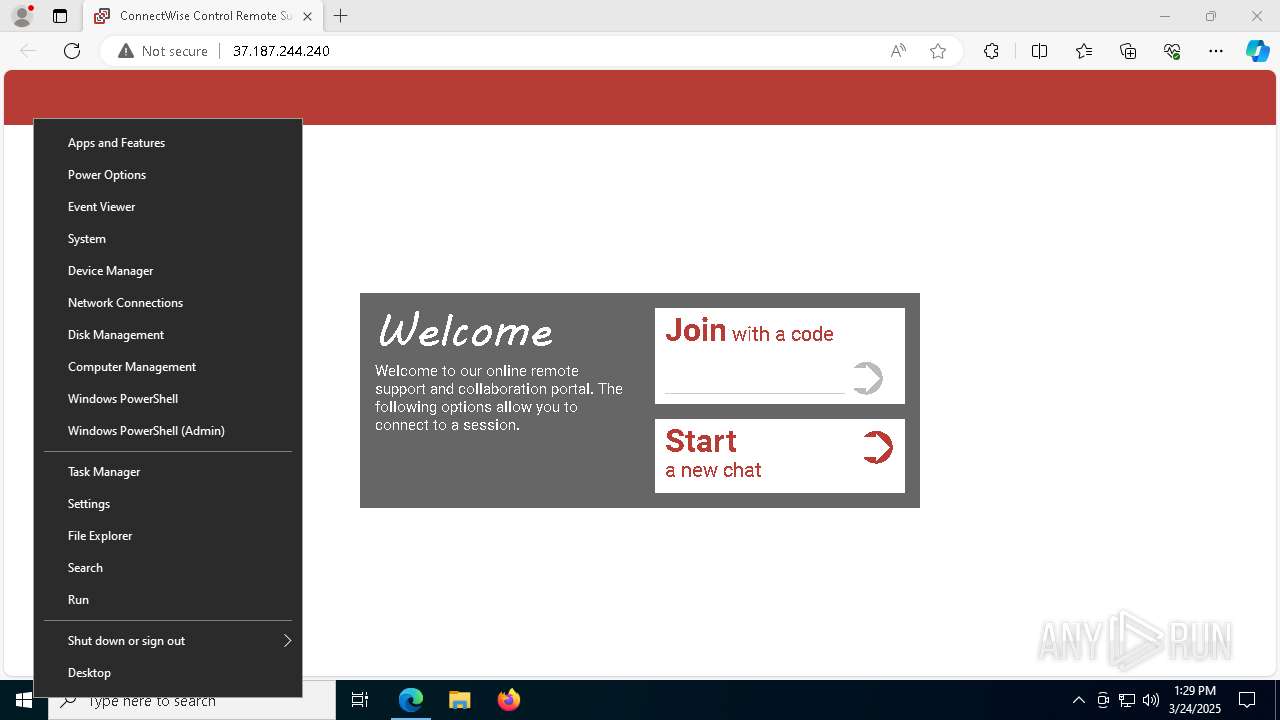Click the address bar URL 37.187.244.240
The height and width of the screenshot is (720, 1280).
tap(281, 51)
